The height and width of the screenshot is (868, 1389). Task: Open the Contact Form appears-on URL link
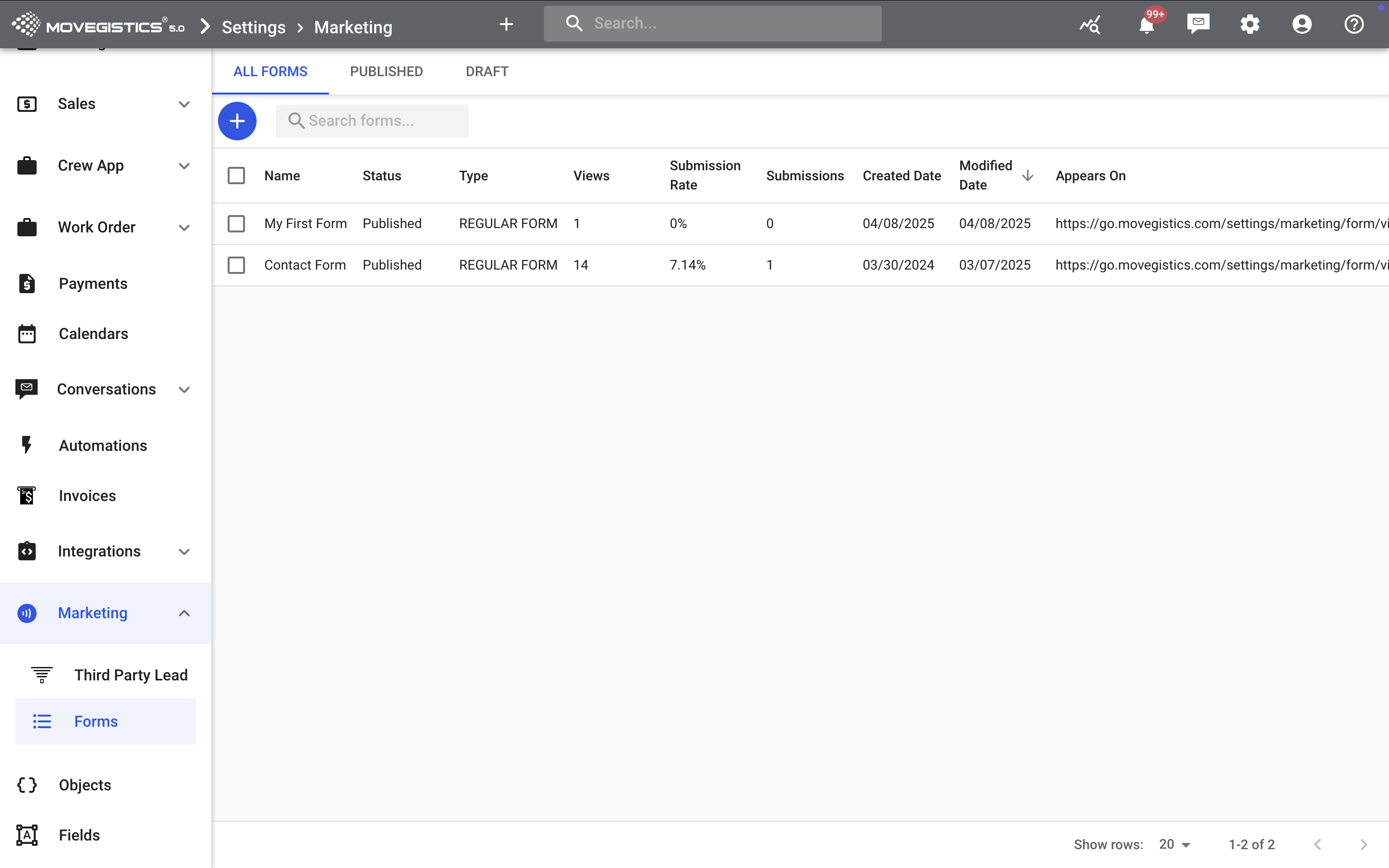tap(1221, 265)
